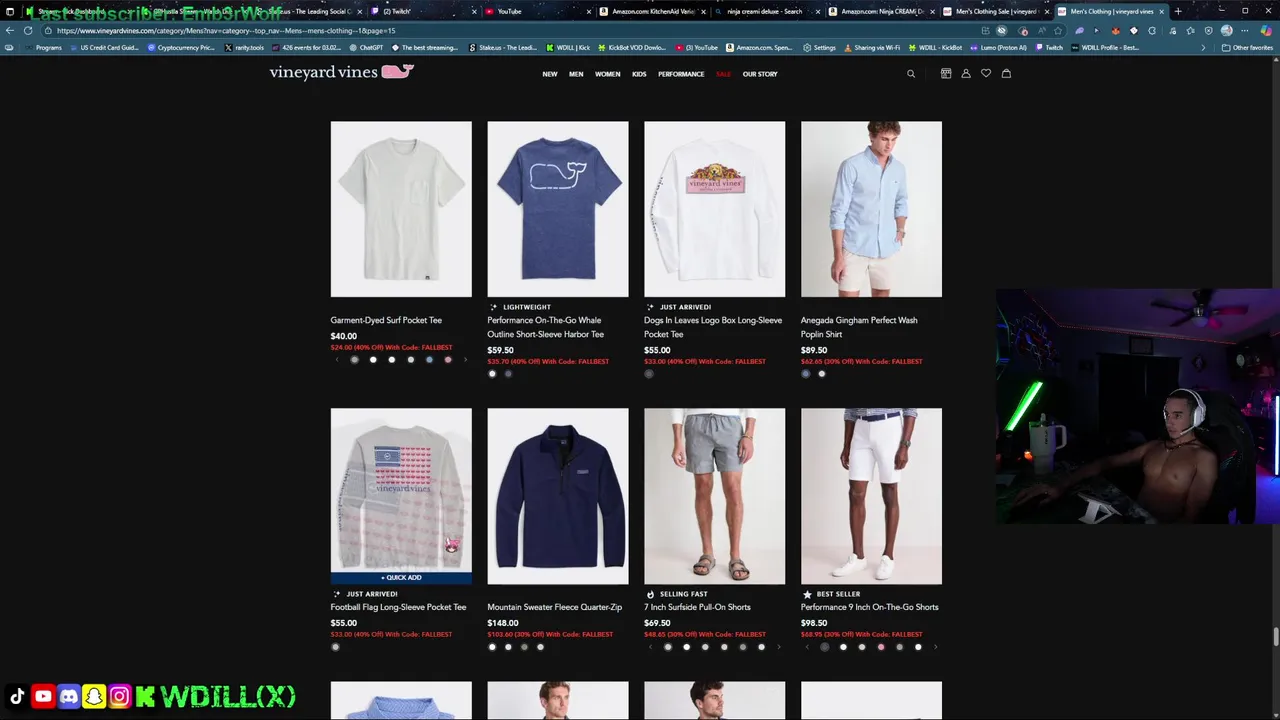Select white swatch on Anegada Gingham Shirt
The width and height of the screenshot is (1280, 720).
coord(822,374)
